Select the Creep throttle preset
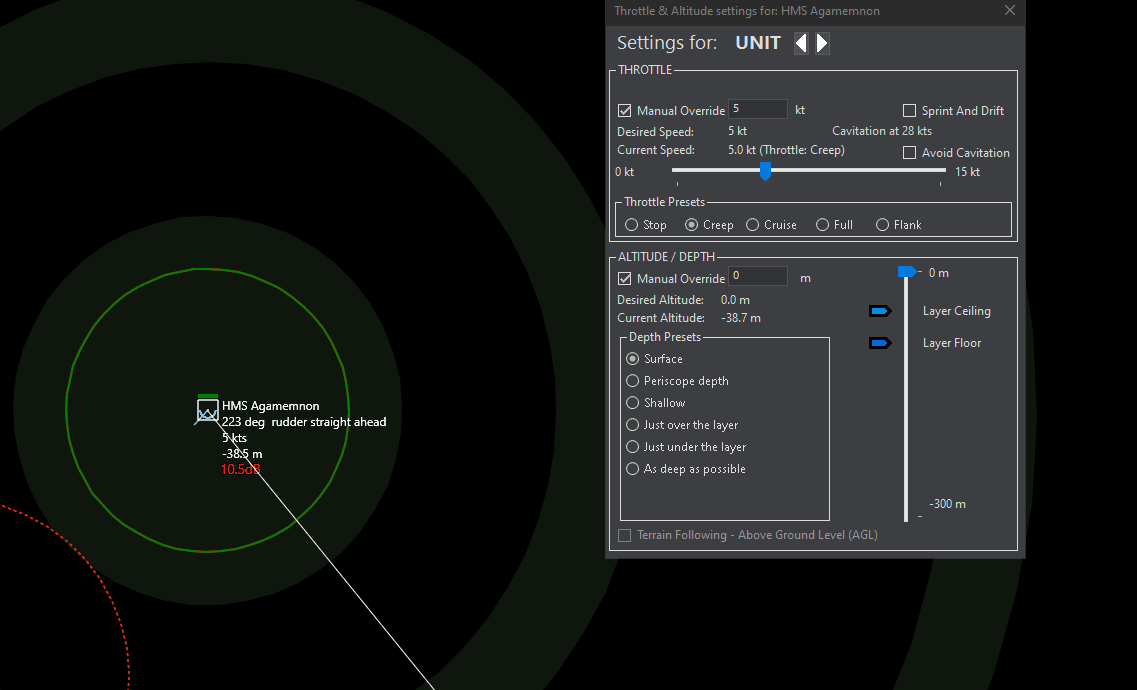This screenshot has height=690, width=1137. 692,225
